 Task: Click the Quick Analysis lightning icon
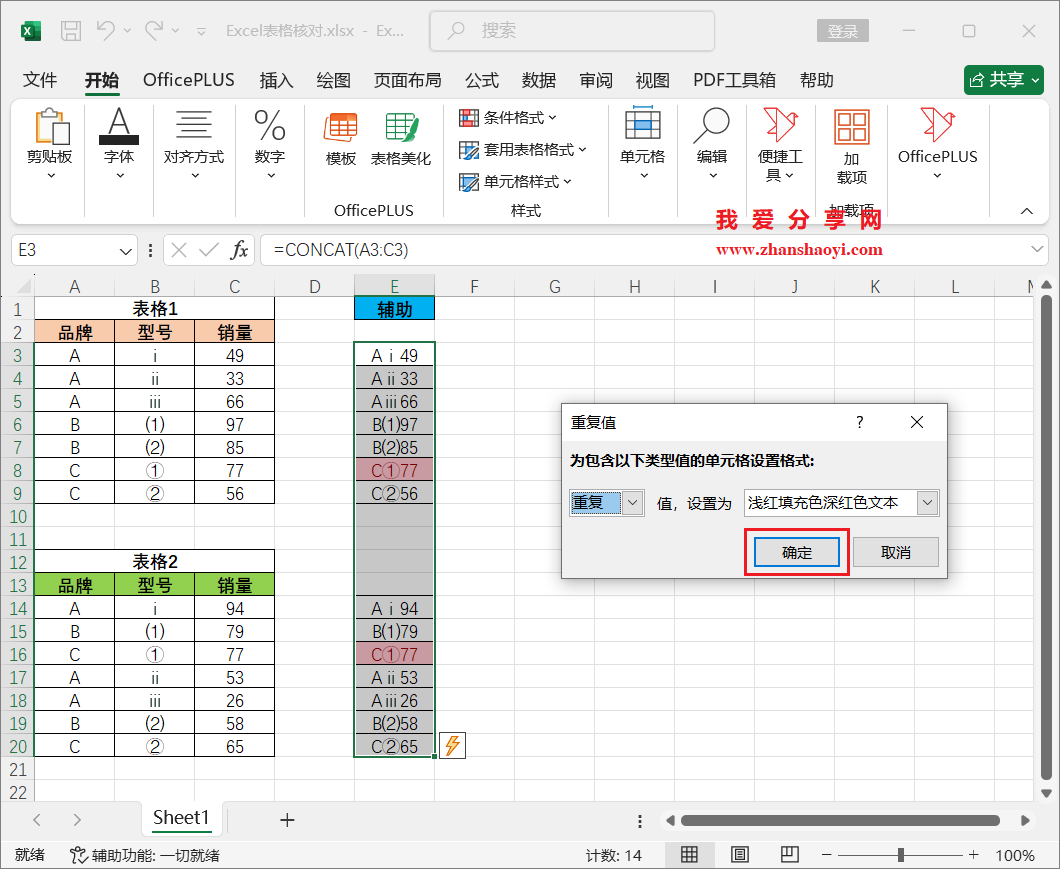452,745
